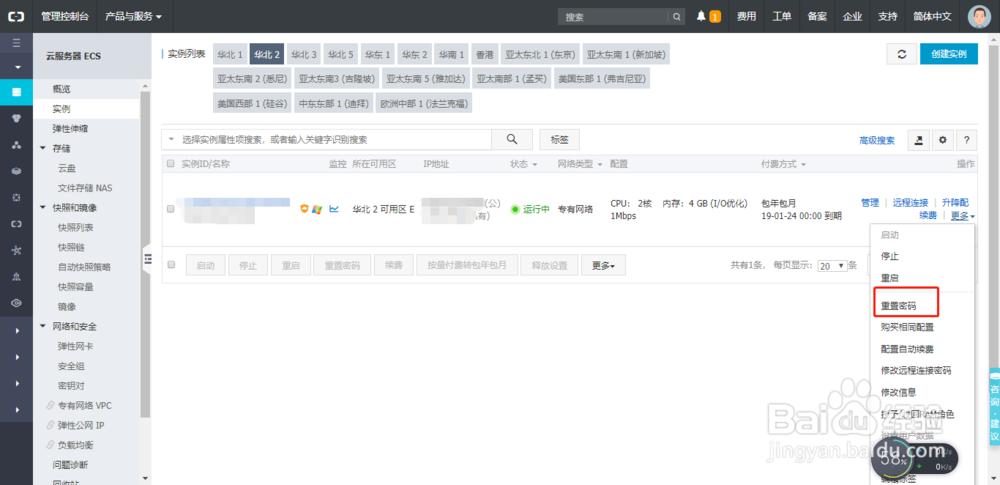Click the export list icon button
Image resolution: width=1000 pixels, height=485 pixels.
pos(918,140)
